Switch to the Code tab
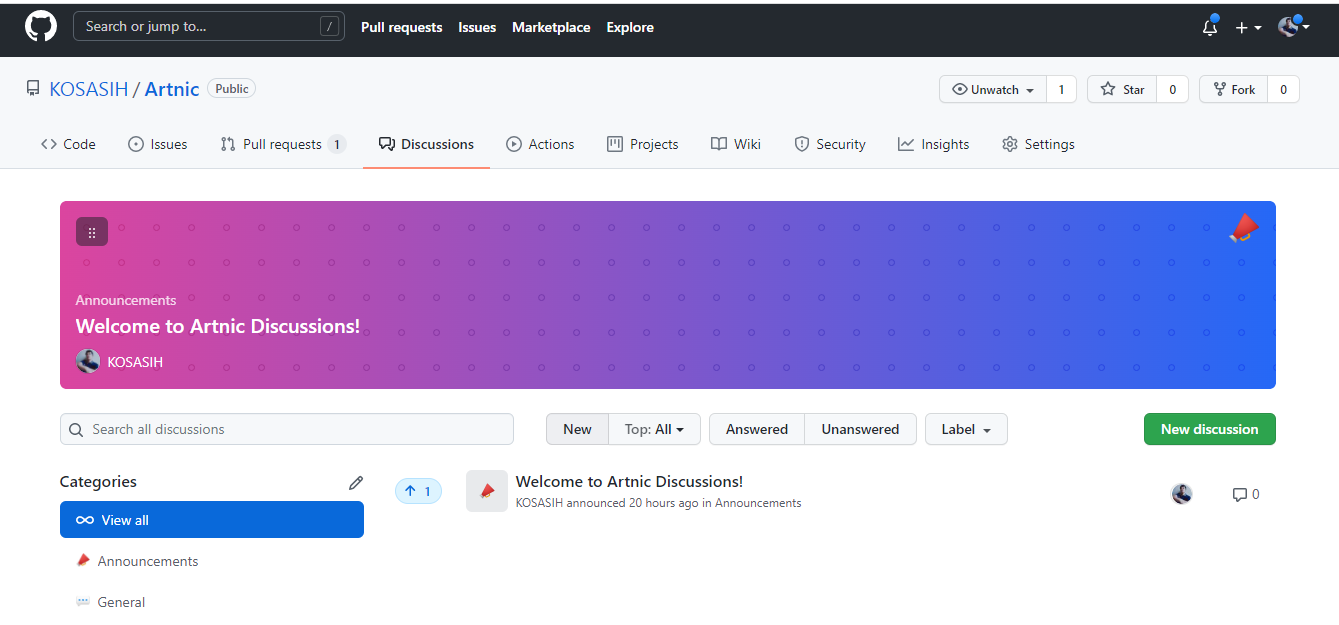 click(x=68, y=144)
